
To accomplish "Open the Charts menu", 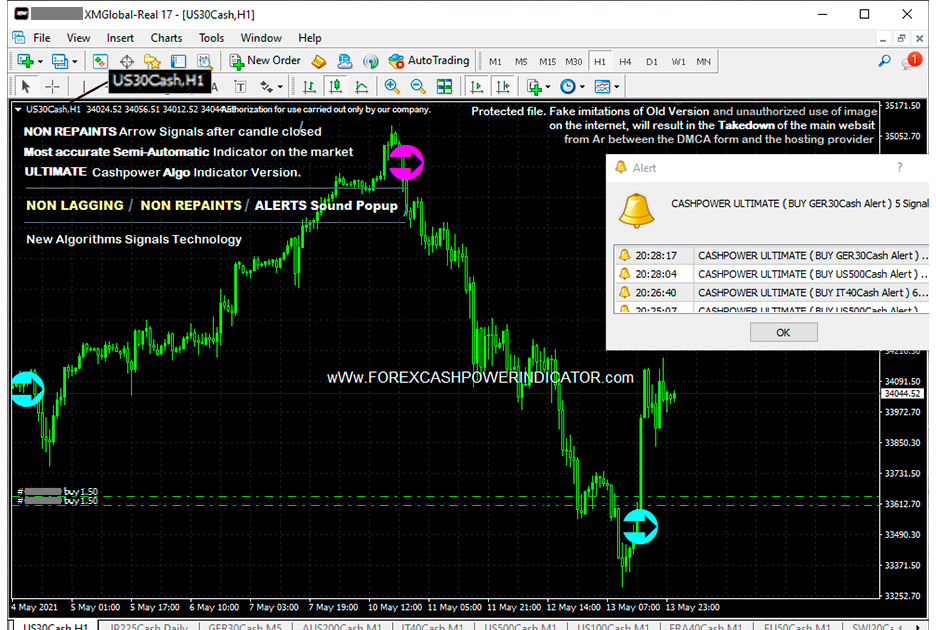I will point(165,38).
